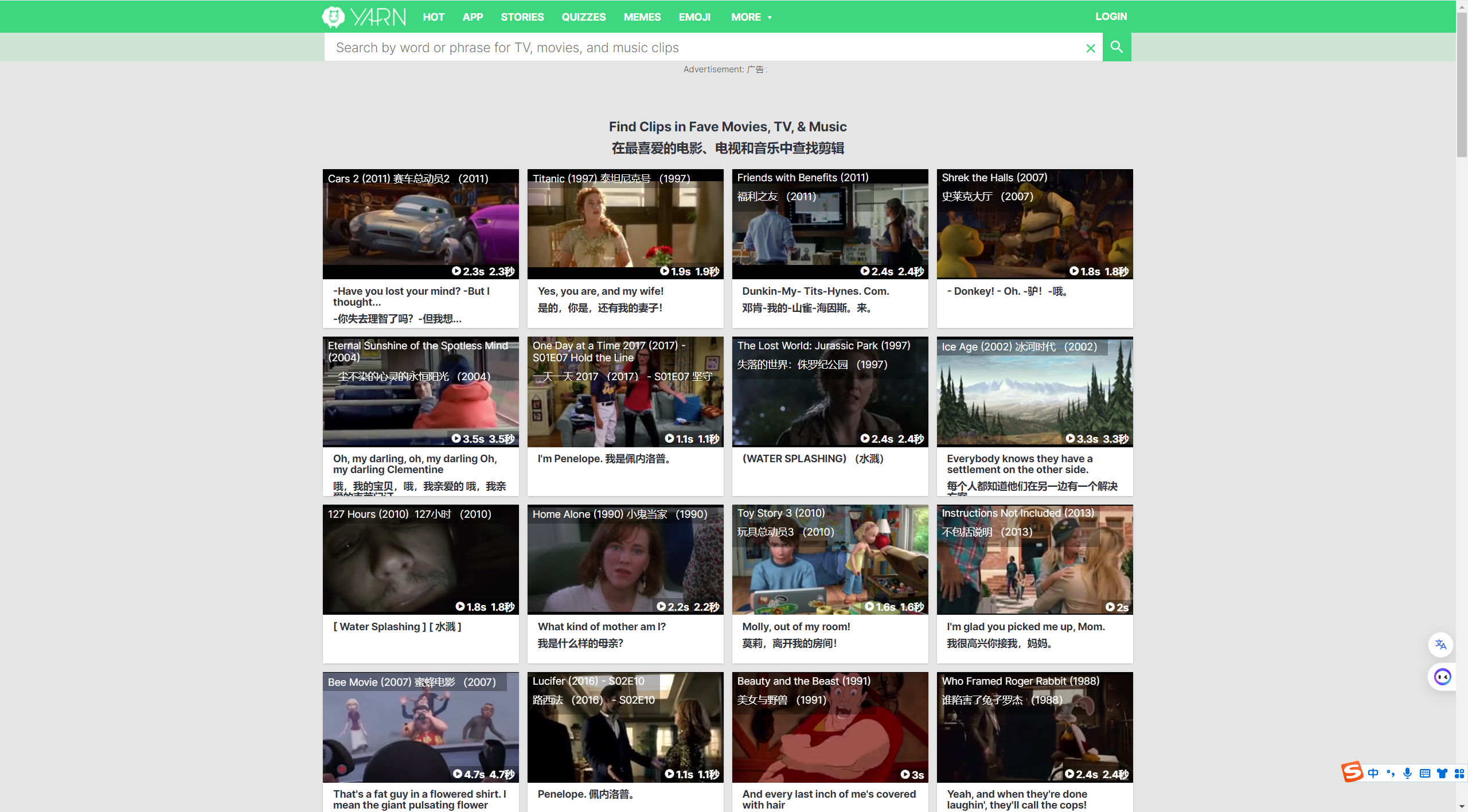Play the Cars 2 clip via play icon
This screenshot has height=812, width=1468.
point(456,271)
